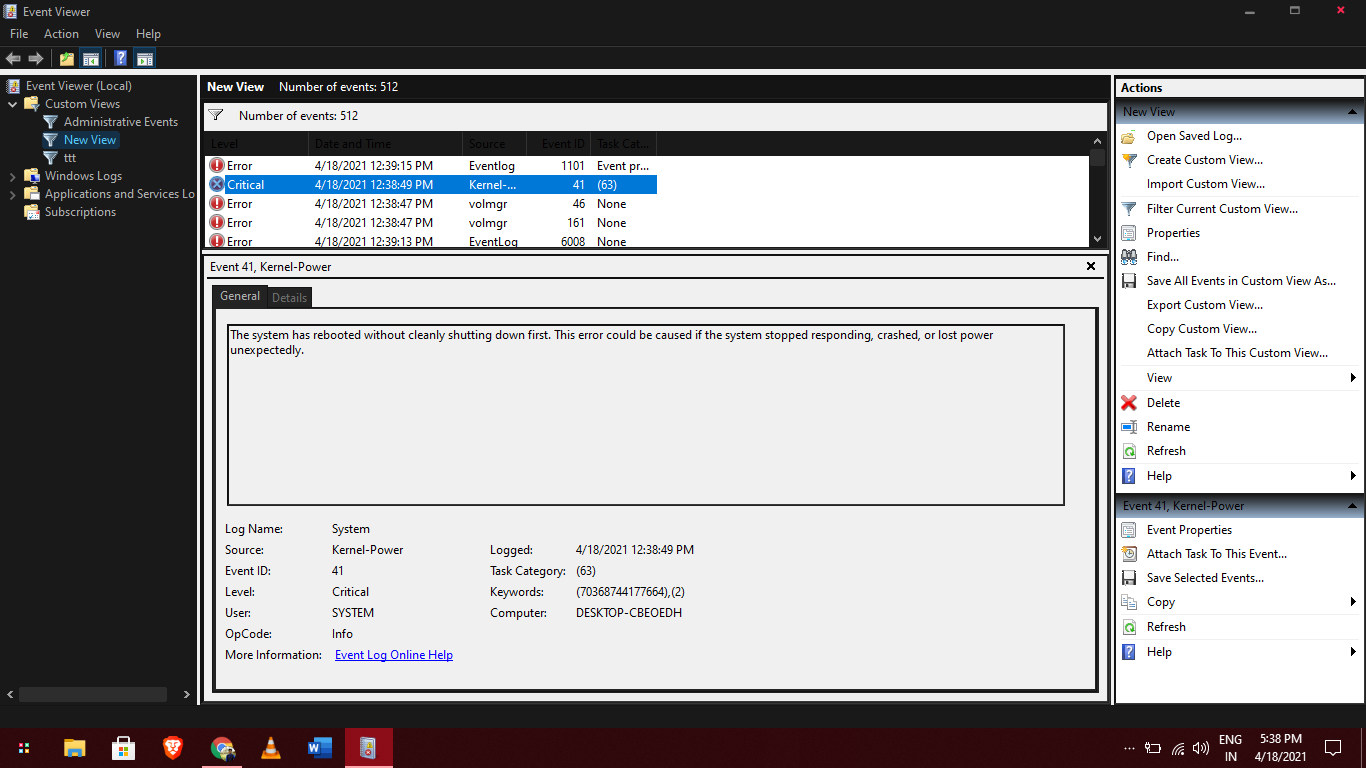Click the left tree pane horizontal scrollbar

(x=93, y=694)
